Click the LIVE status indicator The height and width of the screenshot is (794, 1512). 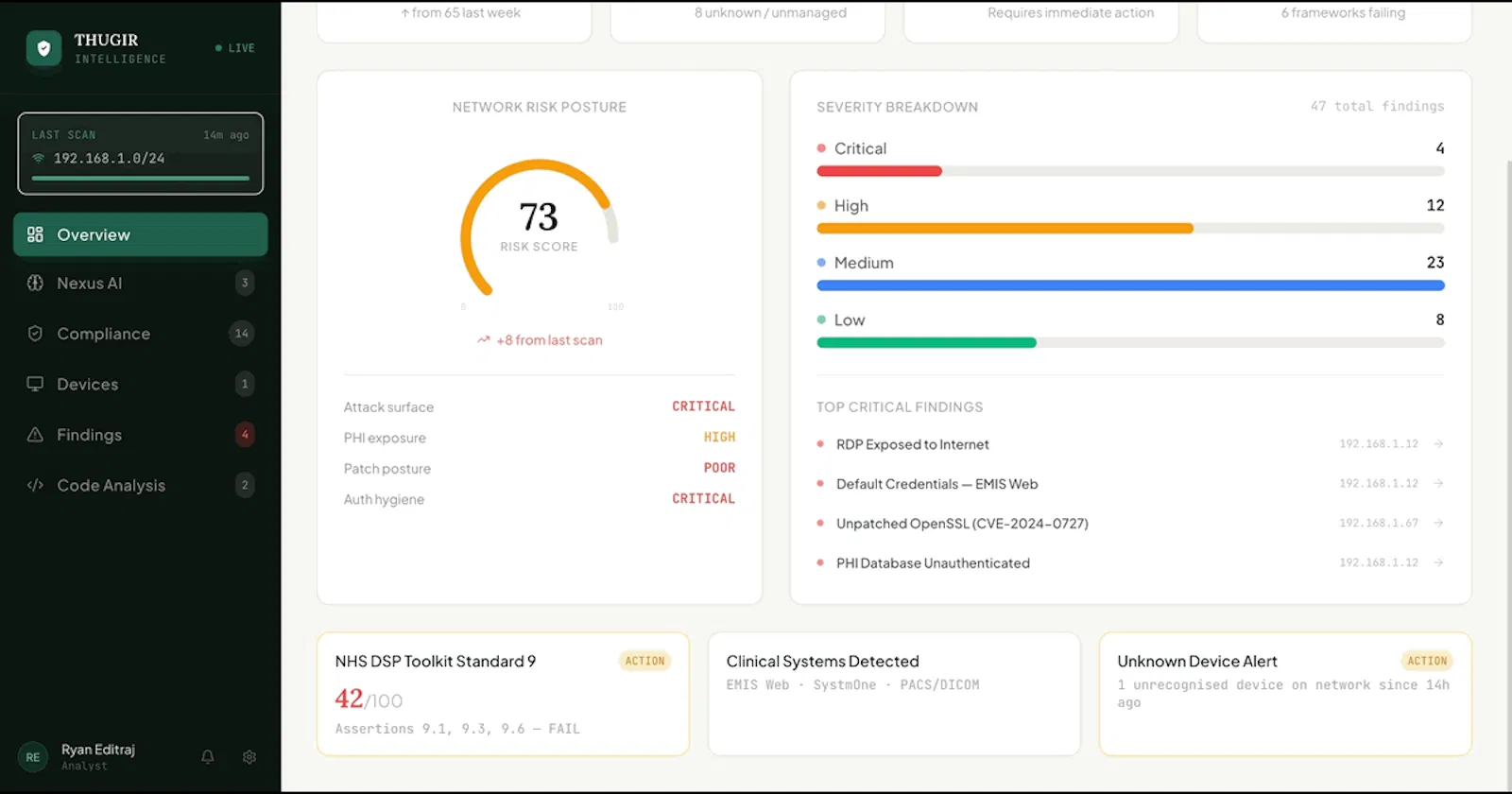pyautogui.click(x=235, y=48)
